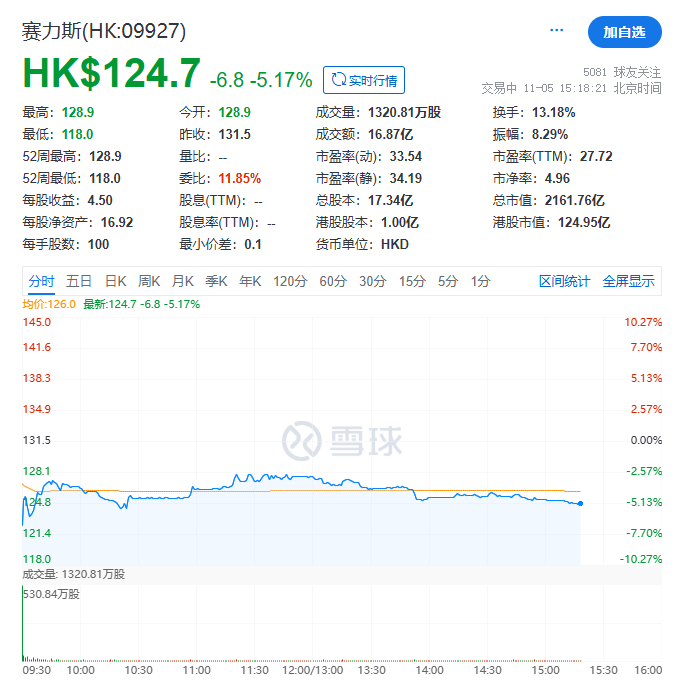Switch to the 日K daily candlestick tab
The height and width of the screenshot is (692, 688).
pos(116,282)
